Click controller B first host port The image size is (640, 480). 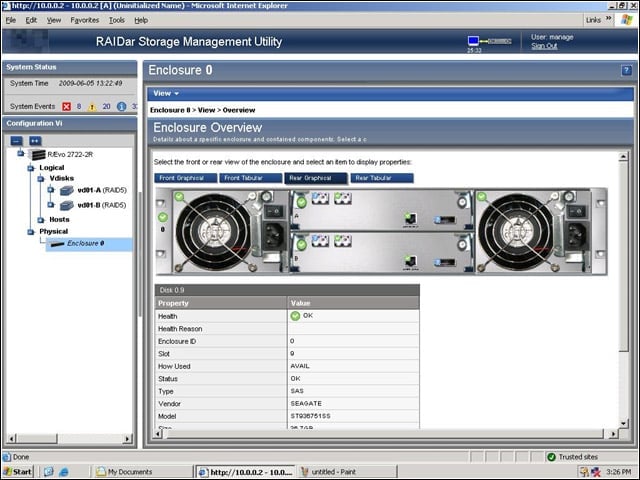pyautogui.click(x=320, y=241)
